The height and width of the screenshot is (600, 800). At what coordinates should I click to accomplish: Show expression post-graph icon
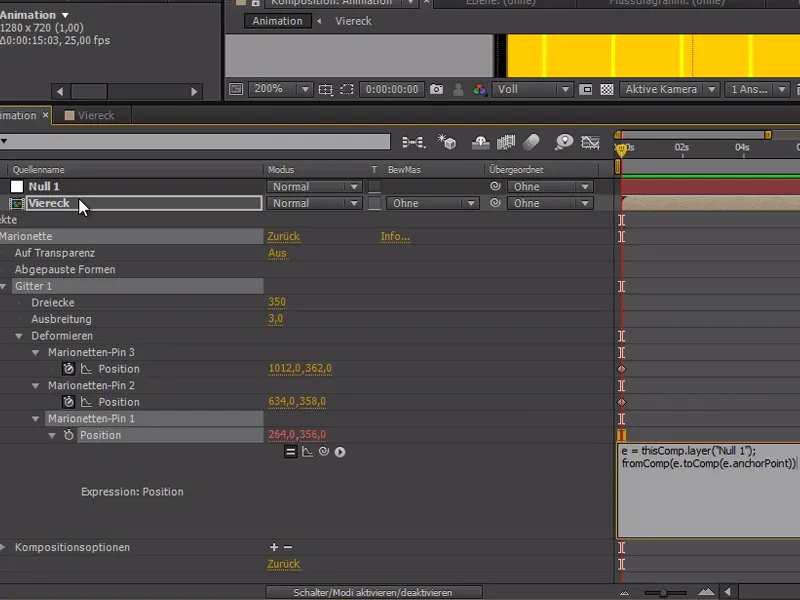[307, 452]
